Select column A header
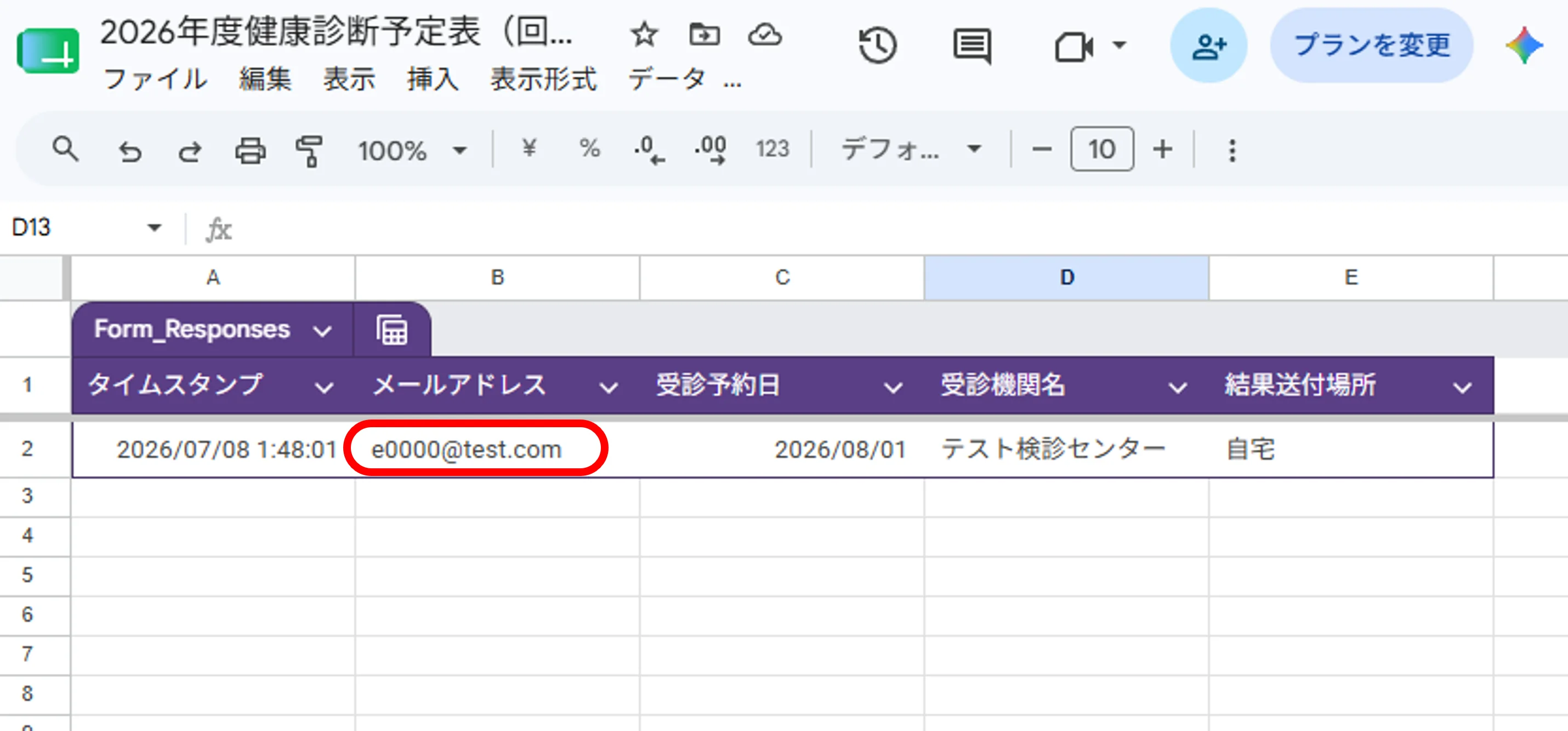Image resolution: width=1568 pixels, height=731 pixels. point(213,277)
